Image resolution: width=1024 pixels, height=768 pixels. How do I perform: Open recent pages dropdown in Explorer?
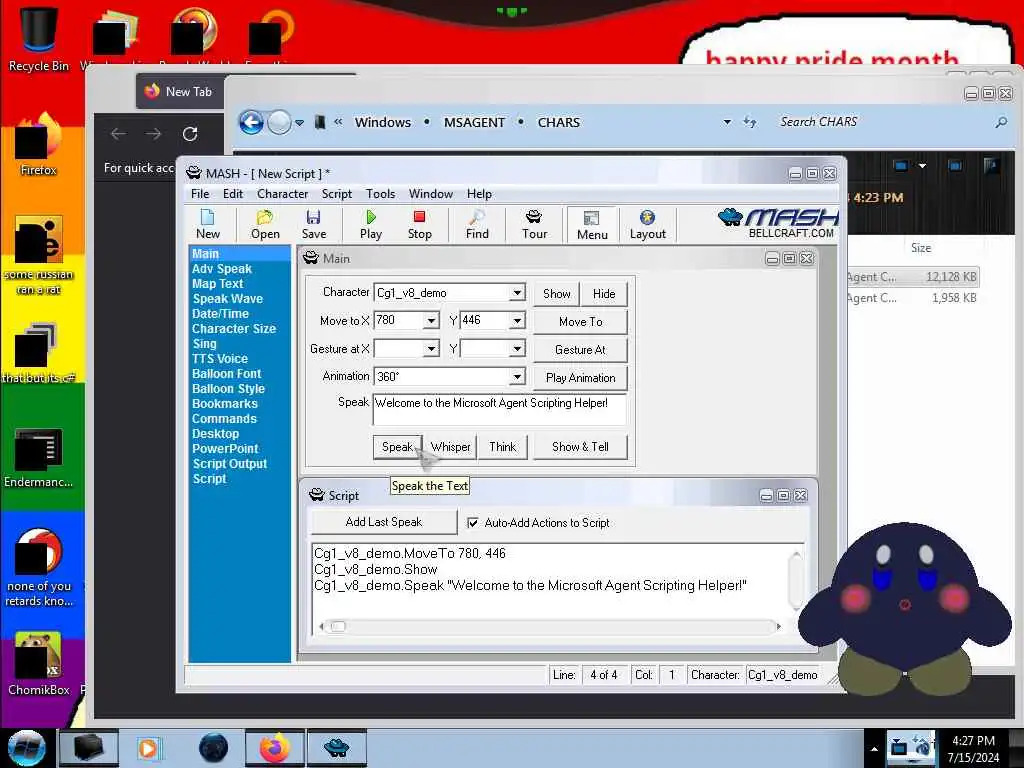click(299, 122)
